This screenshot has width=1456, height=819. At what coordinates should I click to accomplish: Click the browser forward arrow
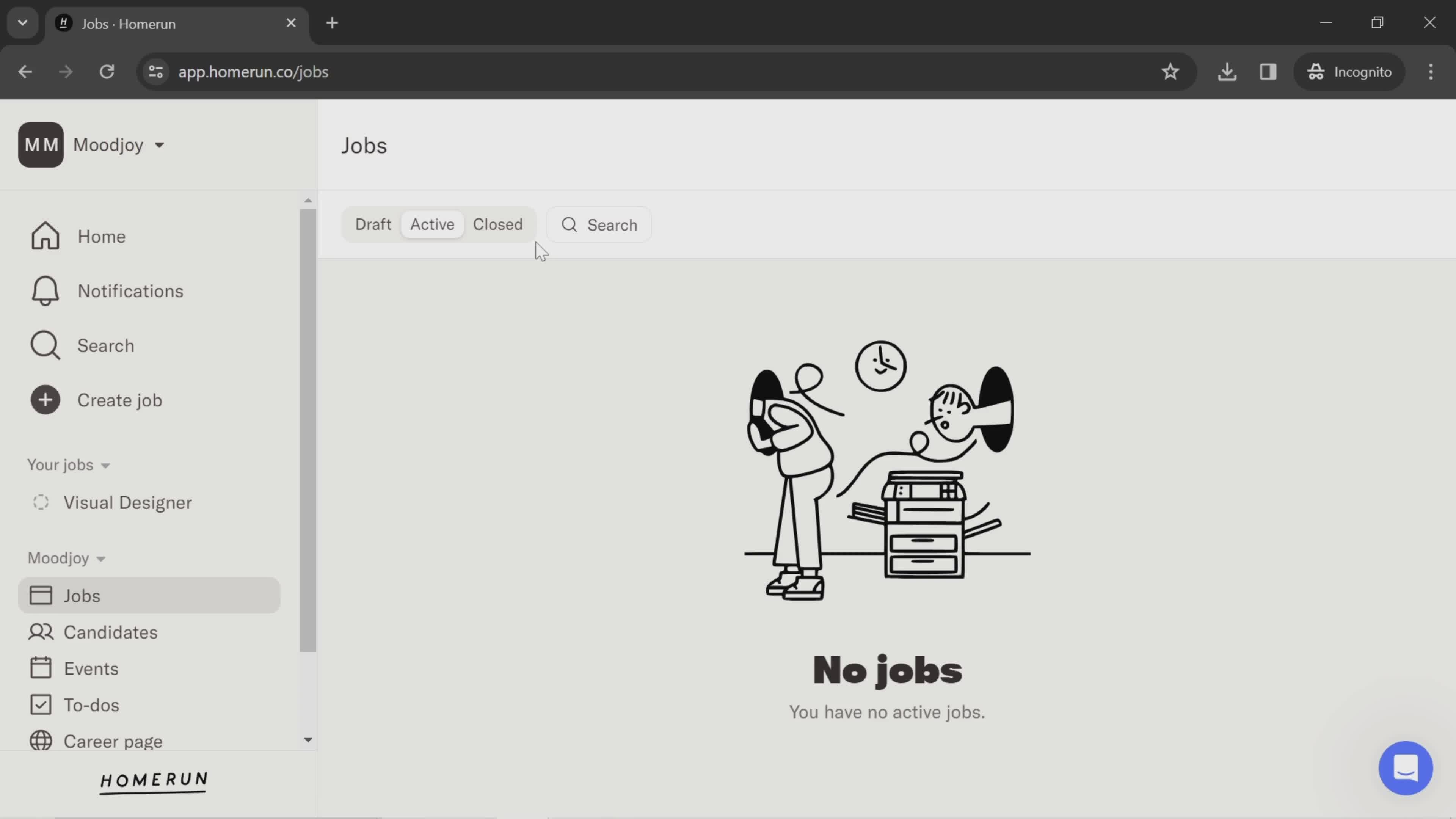(x=66, y=72)
